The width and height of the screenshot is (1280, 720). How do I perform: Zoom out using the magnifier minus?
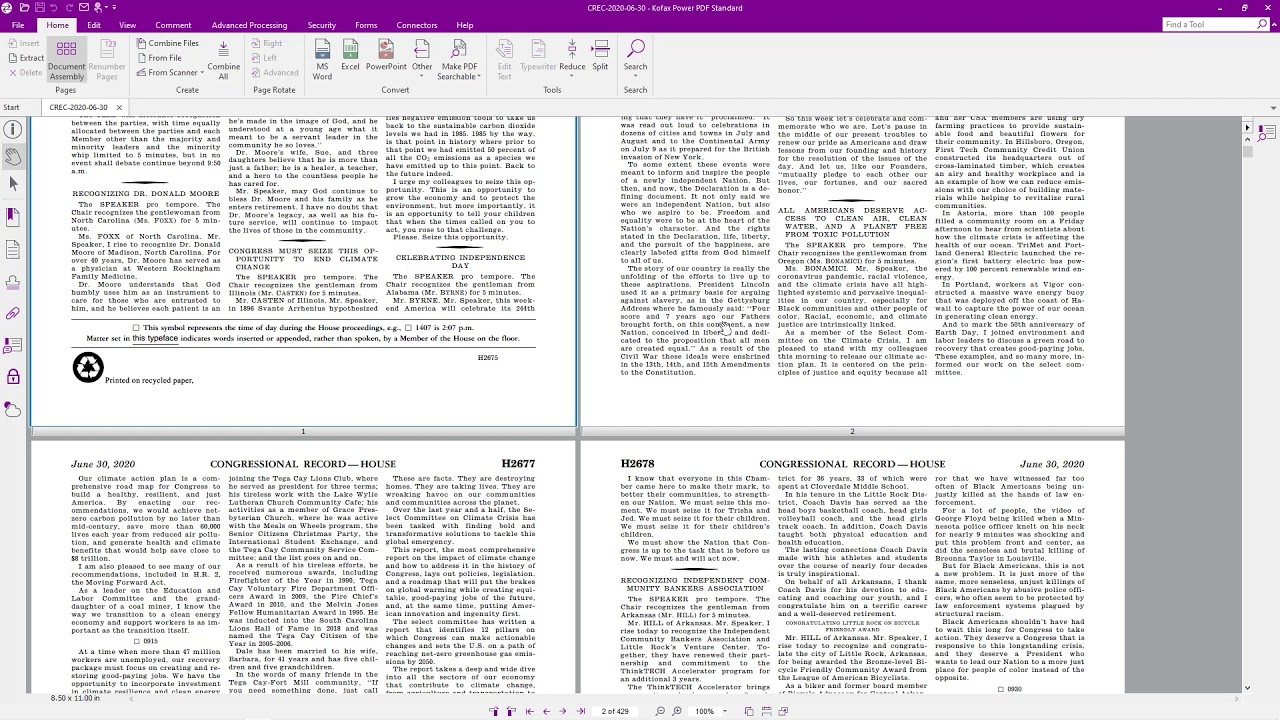pos(660,711)
